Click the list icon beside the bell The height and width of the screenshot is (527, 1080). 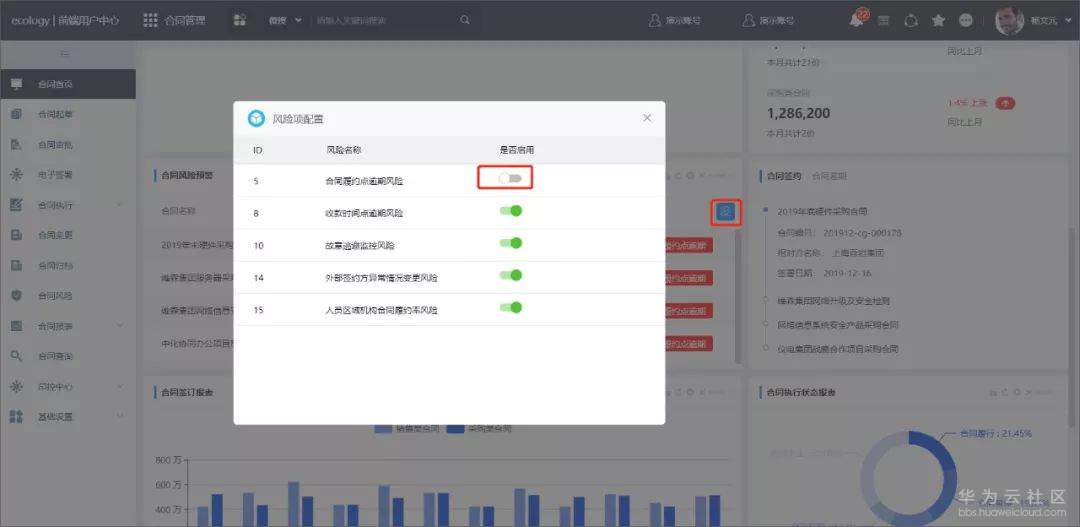coord(884,21)
